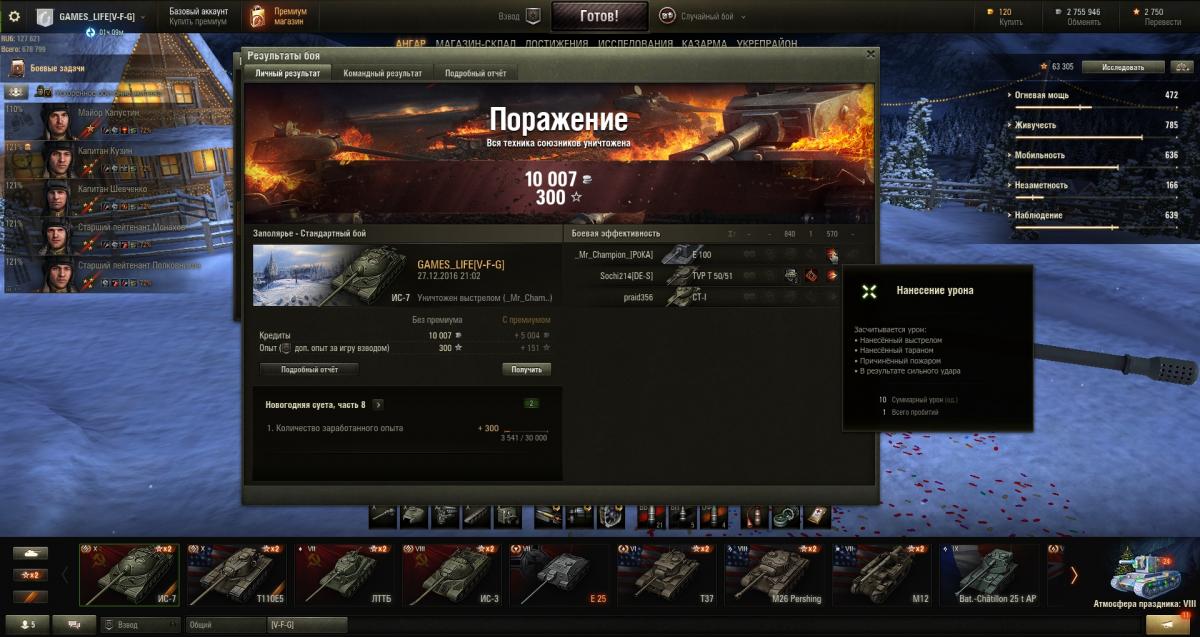Click the Исследовать research button
The width and height of the screenshot is (1200, 637).
pos(1124,67)
